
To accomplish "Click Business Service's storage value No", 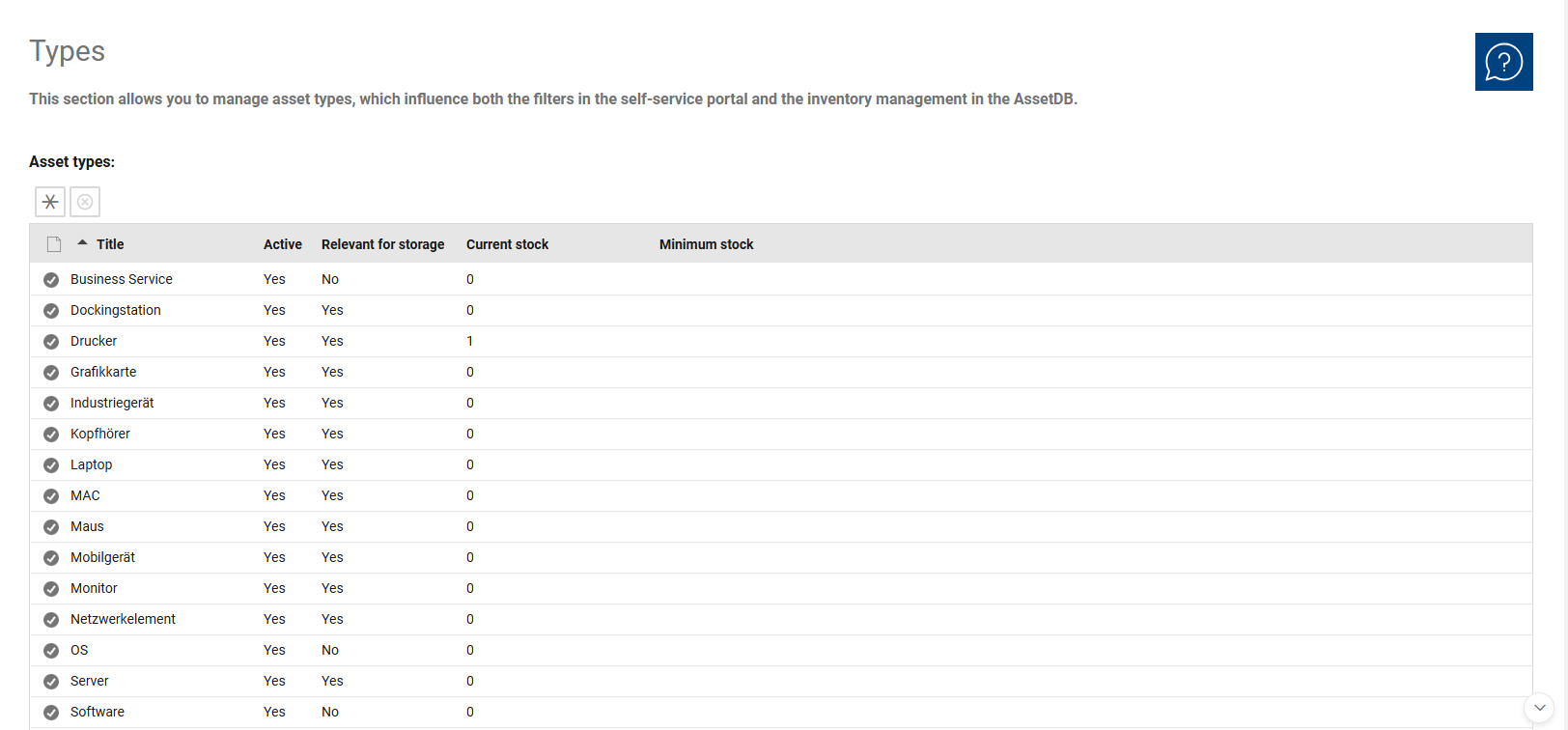I will point(330,279).
